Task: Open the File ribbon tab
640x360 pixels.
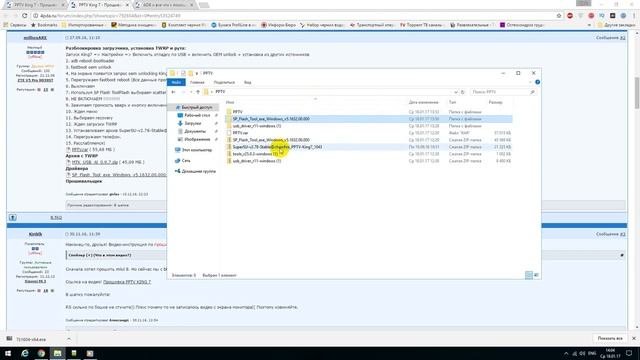Action: 176,82
